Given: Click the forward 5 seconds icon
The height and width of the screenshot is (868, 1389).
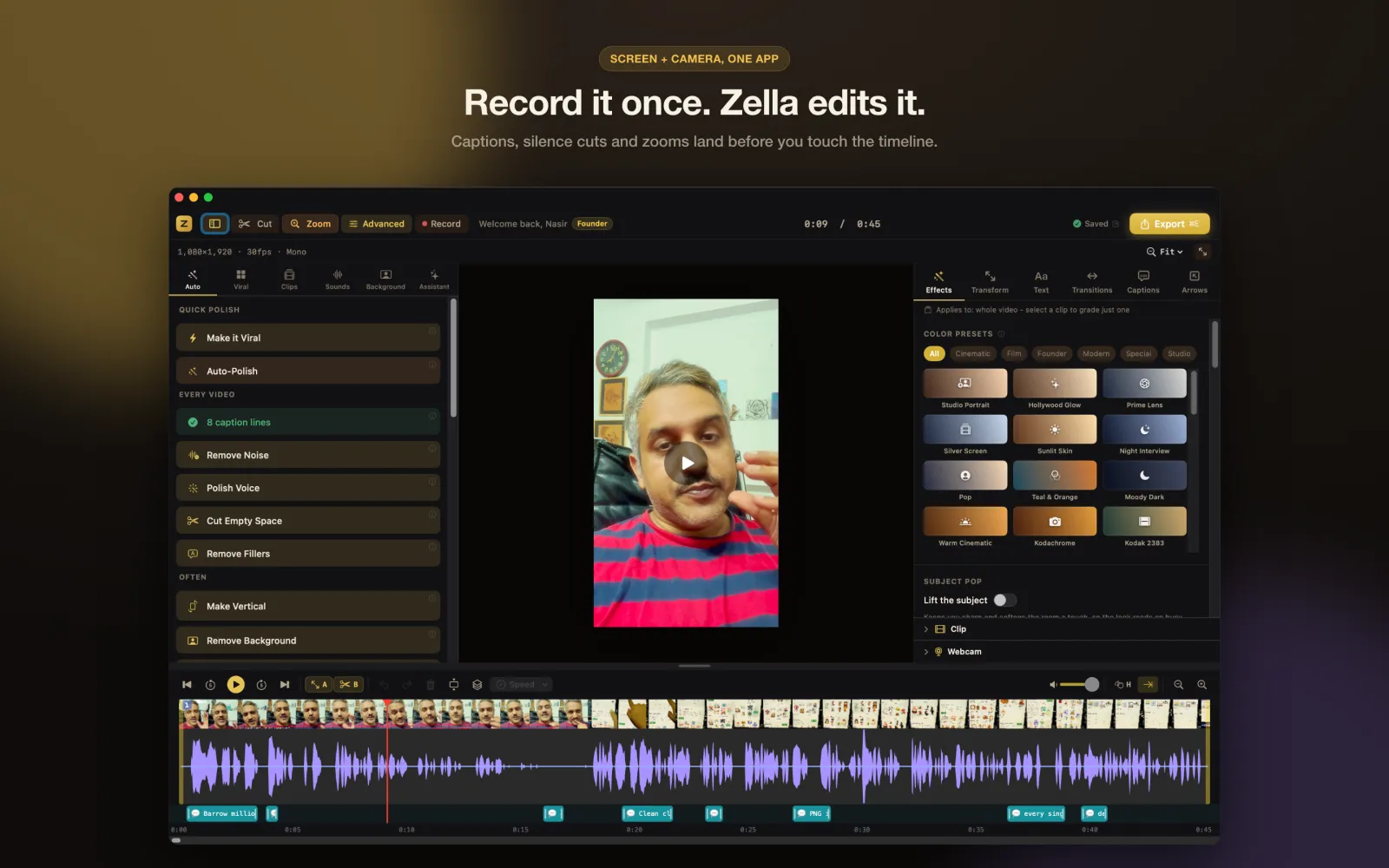Looking at the screenshot, I should pos(261,685).
